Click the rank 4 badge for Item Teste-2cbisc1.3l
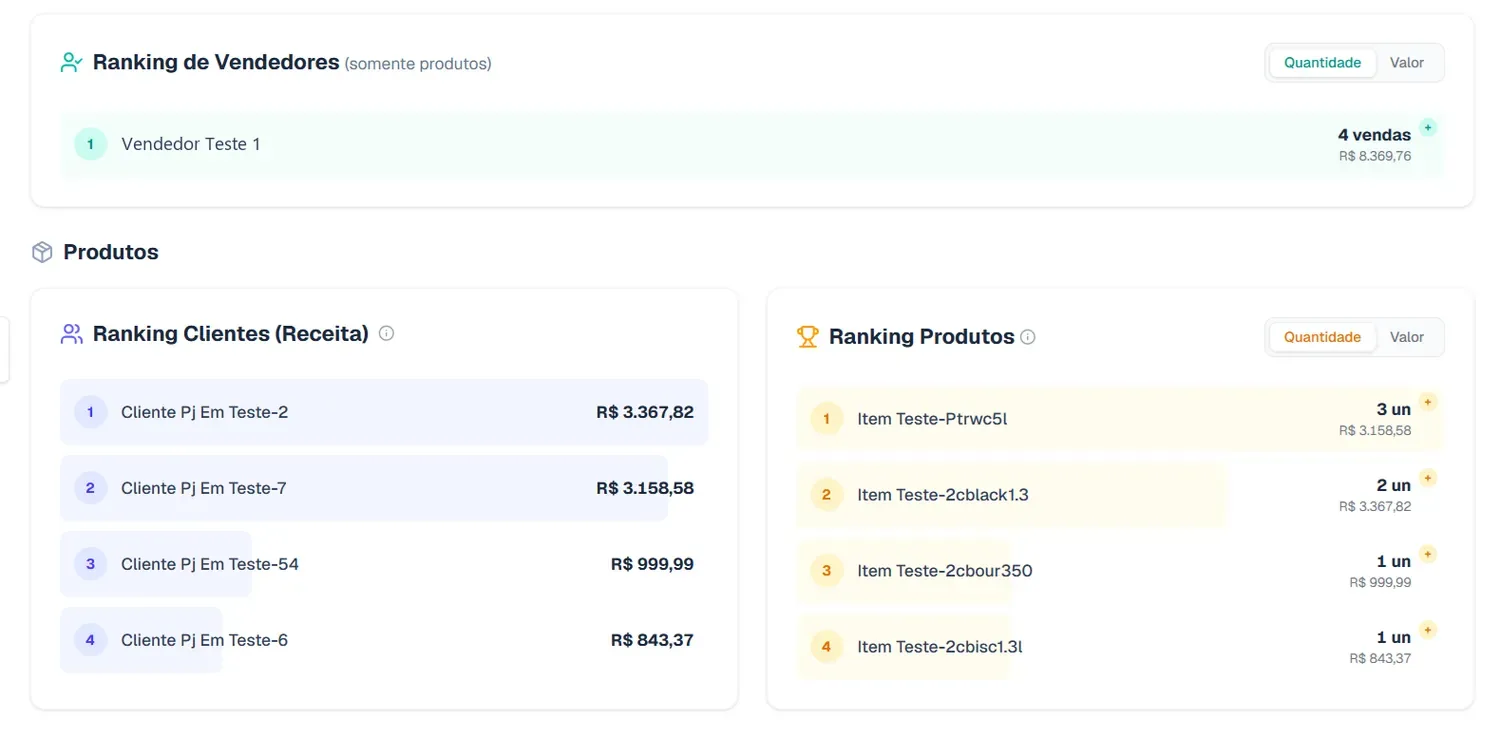The image size is (1500, 737). [826, 647]
